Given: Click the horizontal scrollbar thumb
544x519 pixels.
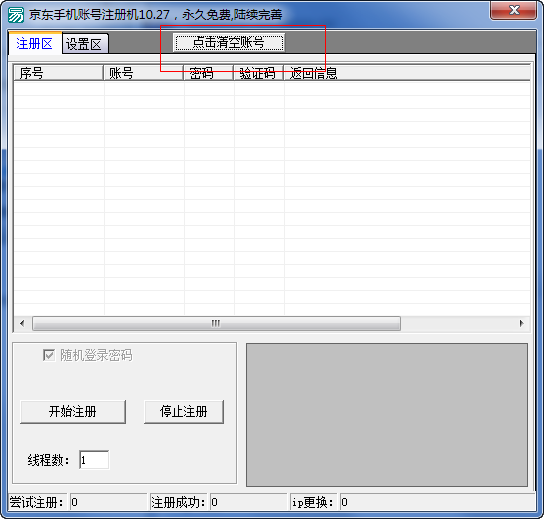Looking at the screenshot, I should click(x=216, y=323).
